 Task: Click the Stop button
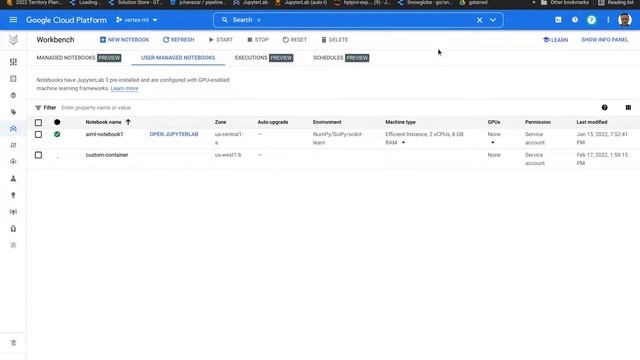258,40
